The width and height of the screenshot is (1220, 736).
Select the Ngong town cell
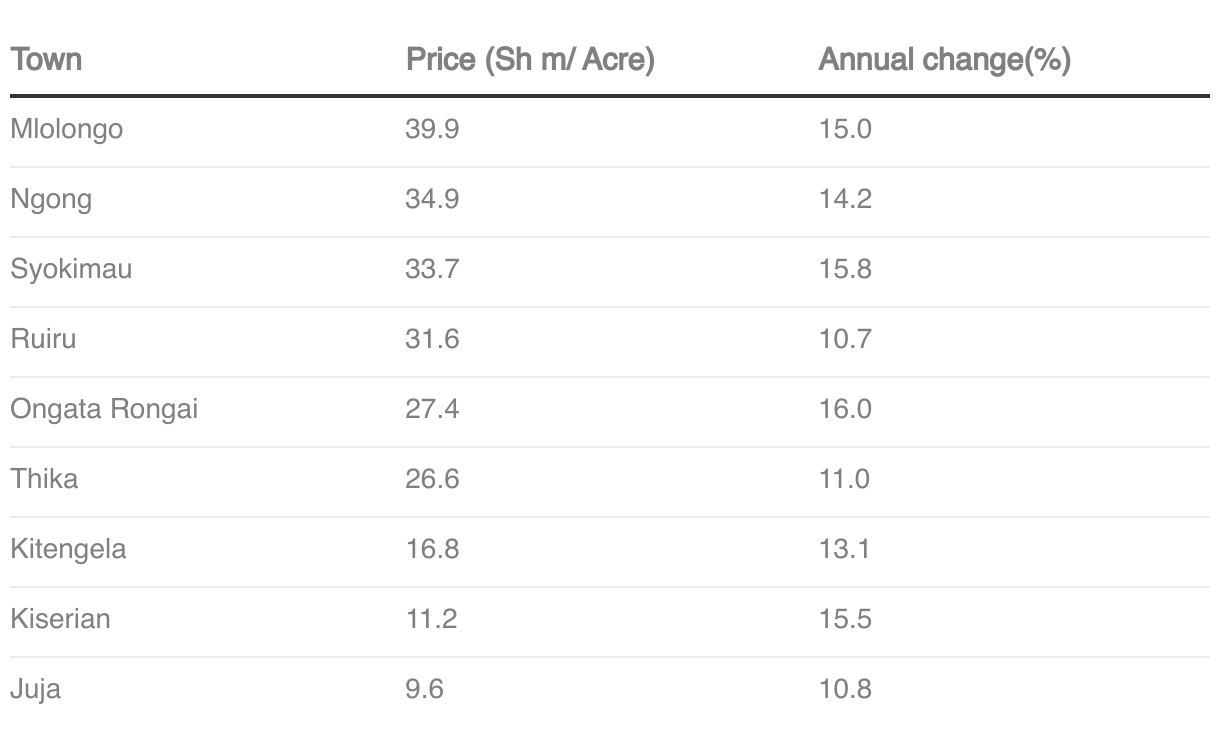pos(51,199)
